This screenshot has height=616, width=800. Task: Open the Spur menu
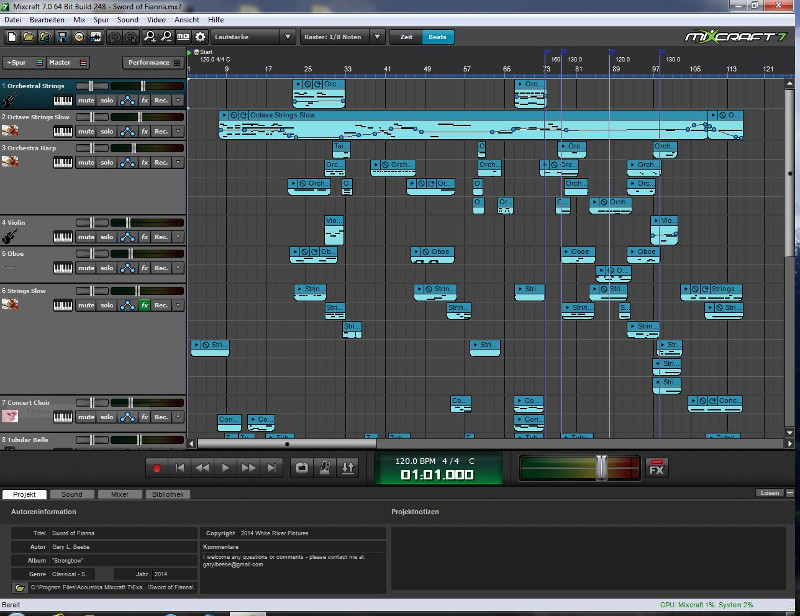point(101,20)
